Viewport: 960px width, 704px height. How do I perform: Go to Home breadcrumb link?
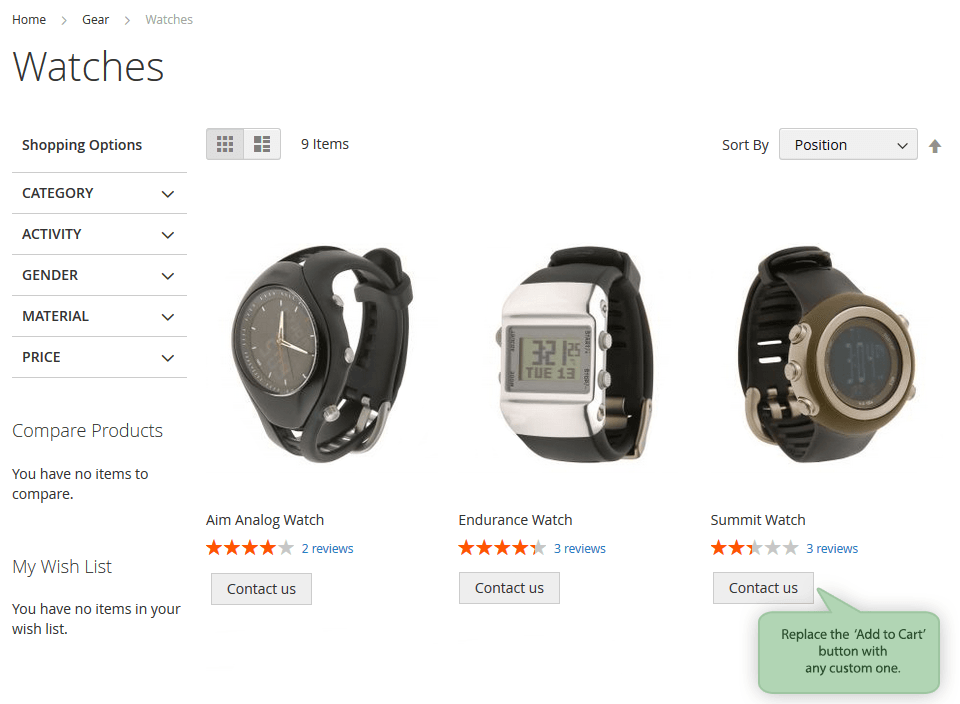29,20
